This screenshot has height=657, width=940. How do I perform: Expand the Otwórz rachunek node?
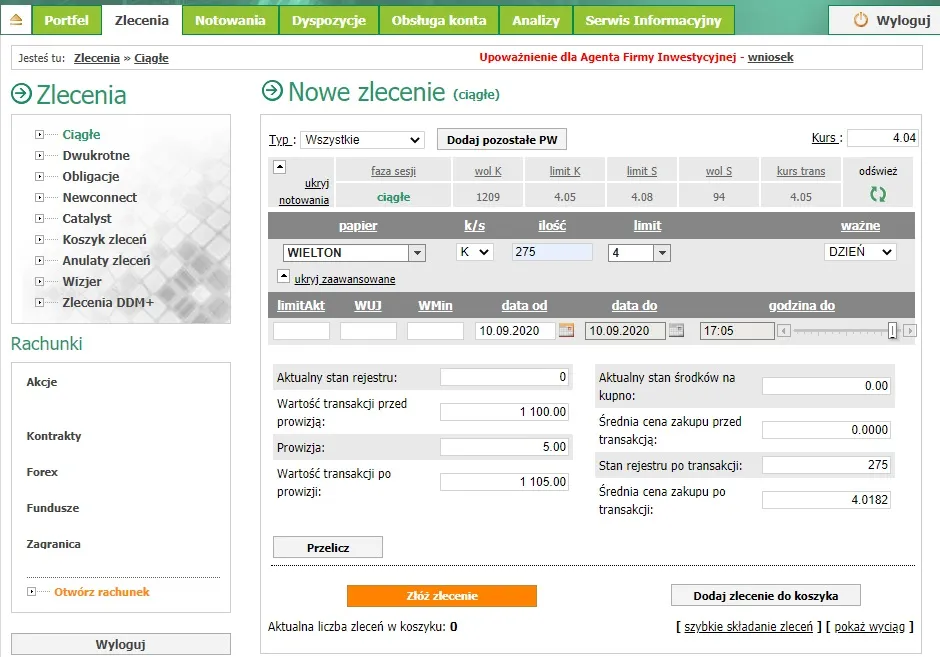[31, 592]
